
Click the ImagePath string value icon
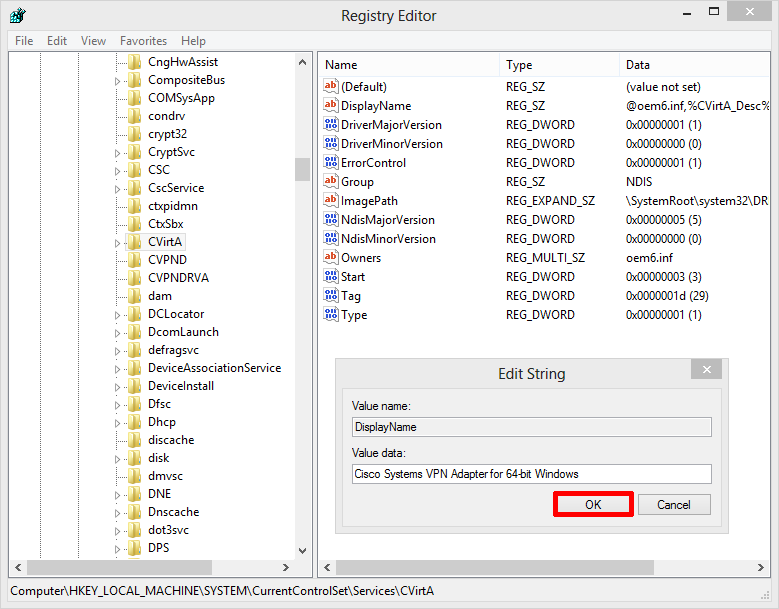click(x=330, y=201)
